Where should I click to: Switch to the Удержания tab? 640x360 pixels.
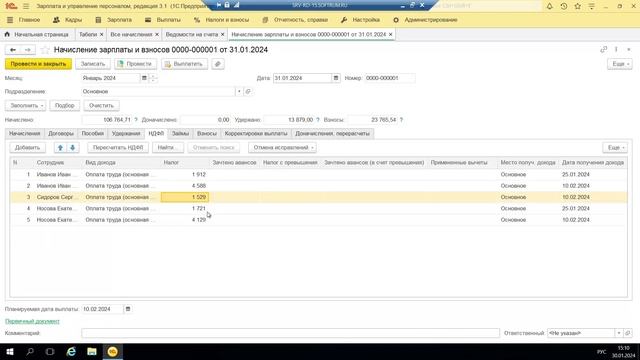click(x=126, y=133)
